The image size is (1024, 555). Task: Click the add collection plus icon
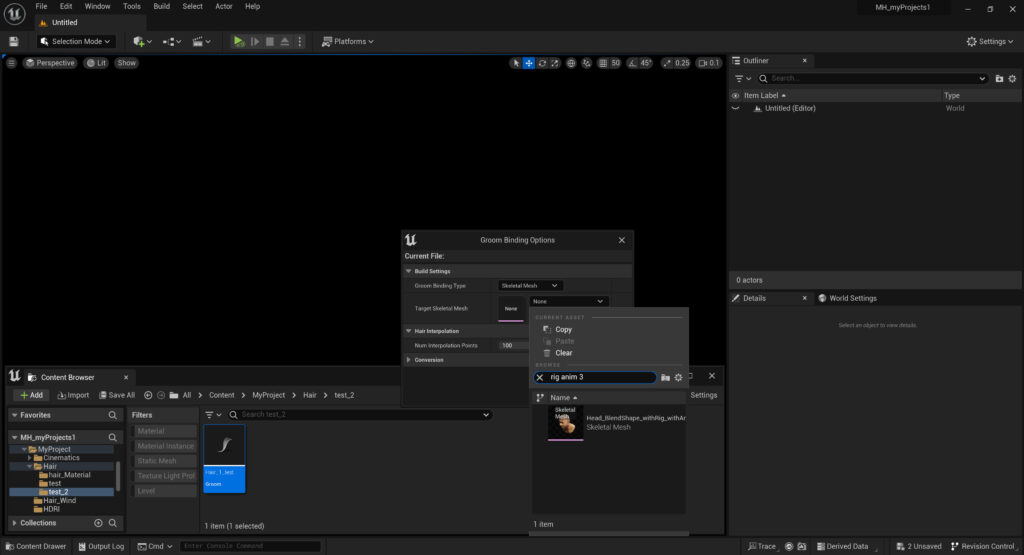(x=98, y=523)
